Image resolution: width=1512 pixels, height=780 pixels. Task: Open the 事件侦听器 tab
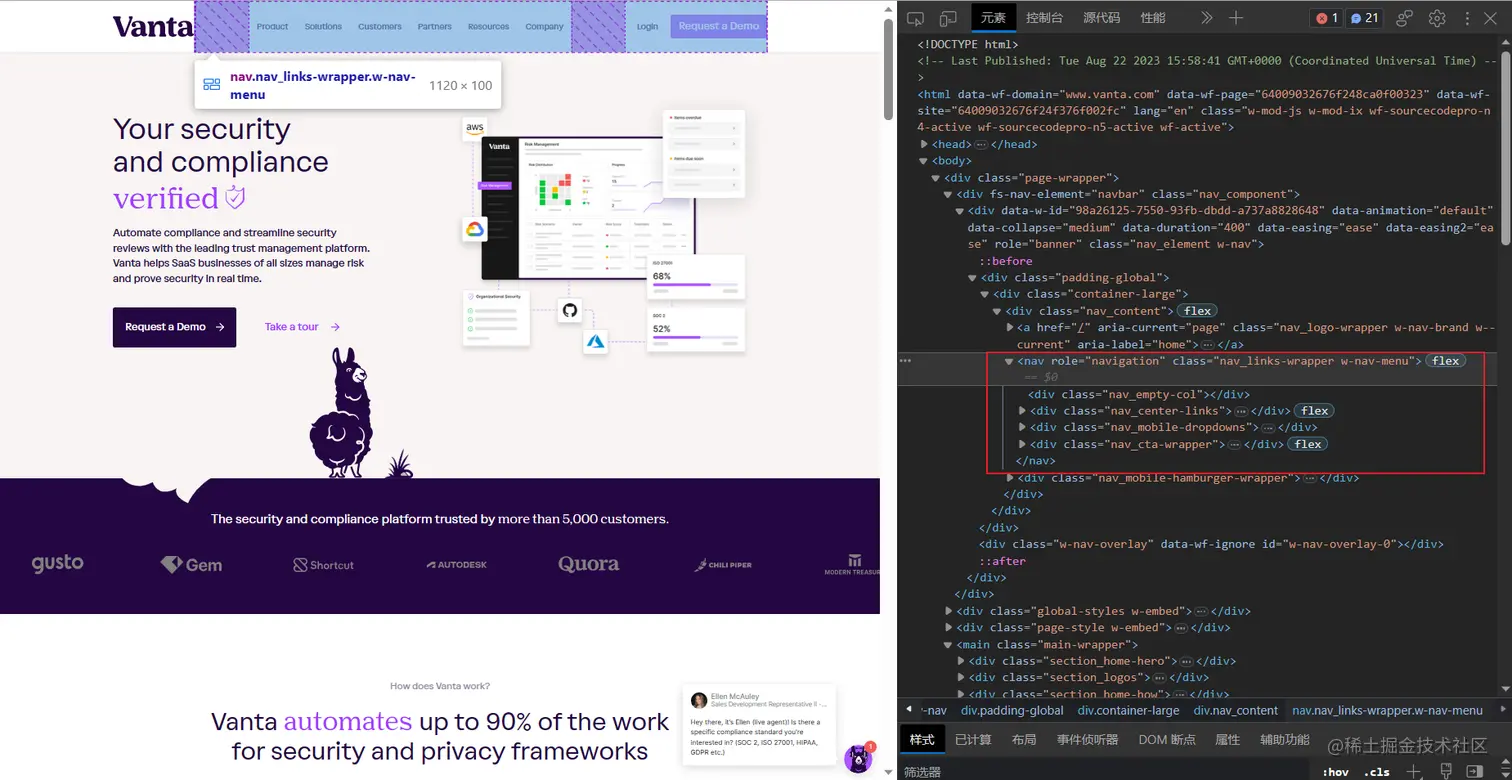1089,739
